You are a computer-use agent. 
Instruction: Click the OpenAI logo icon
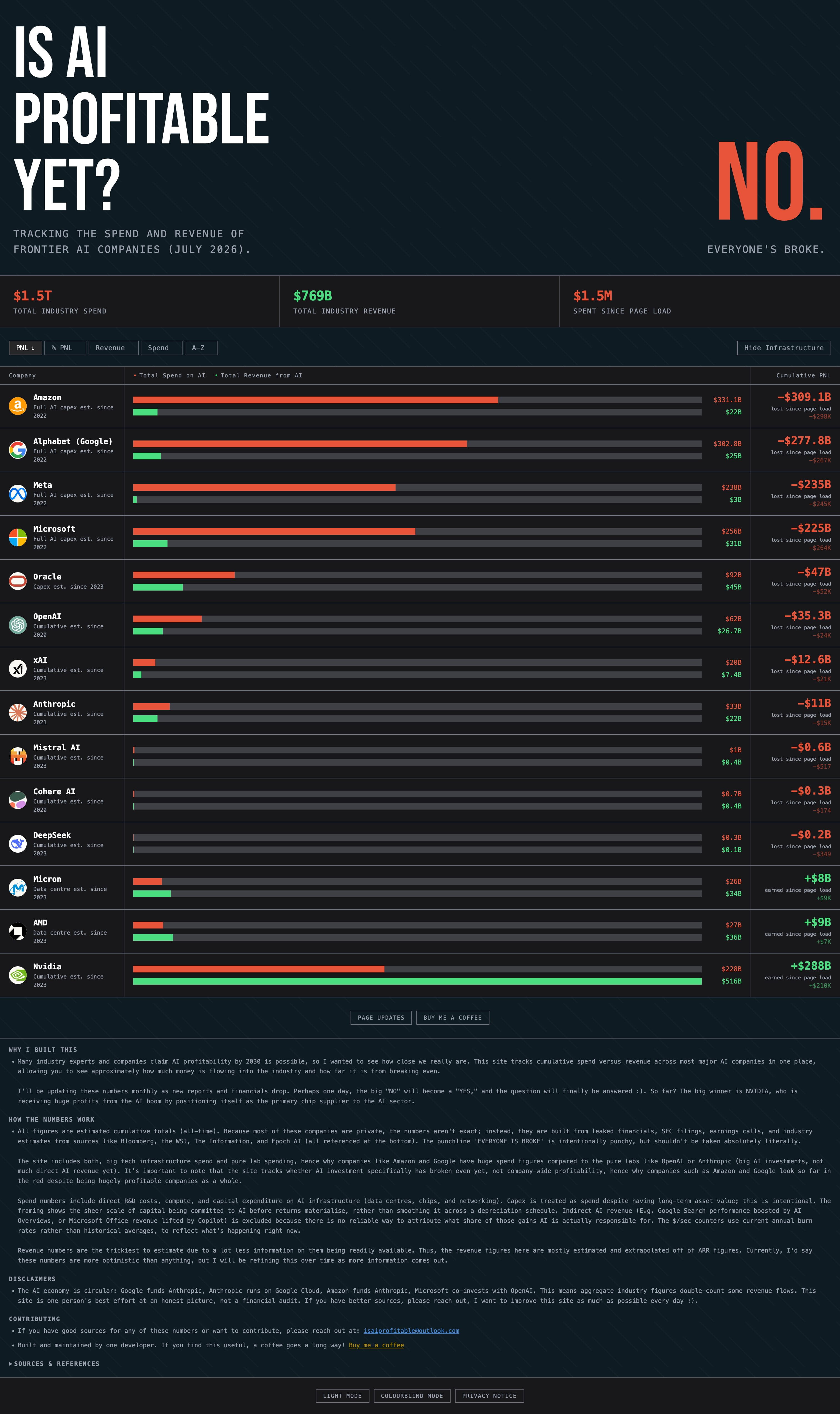pyautogui.click(x=17, y=625)
